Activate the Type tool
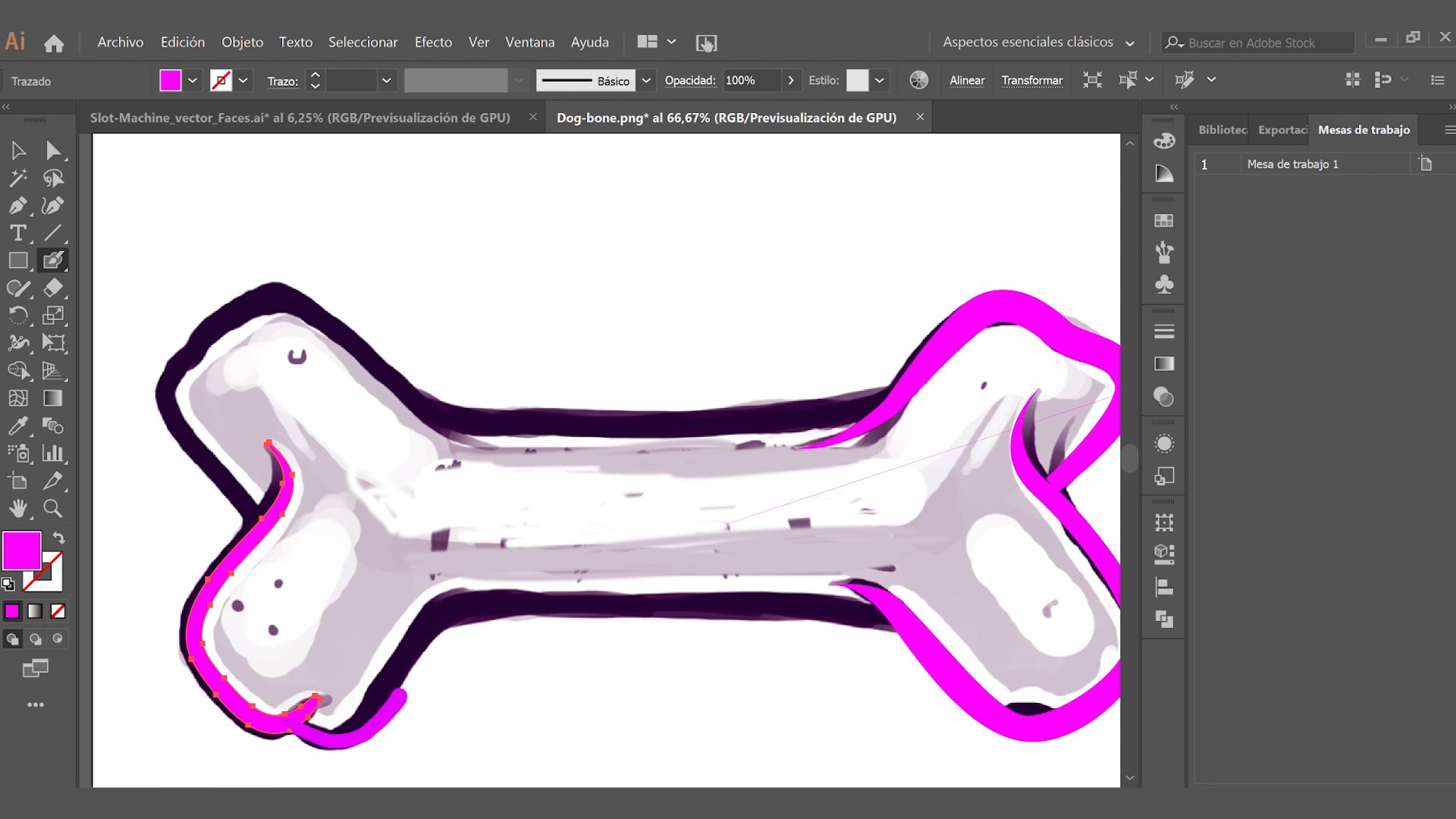Viewport: 1456px width, 819px height. (19, 233)
